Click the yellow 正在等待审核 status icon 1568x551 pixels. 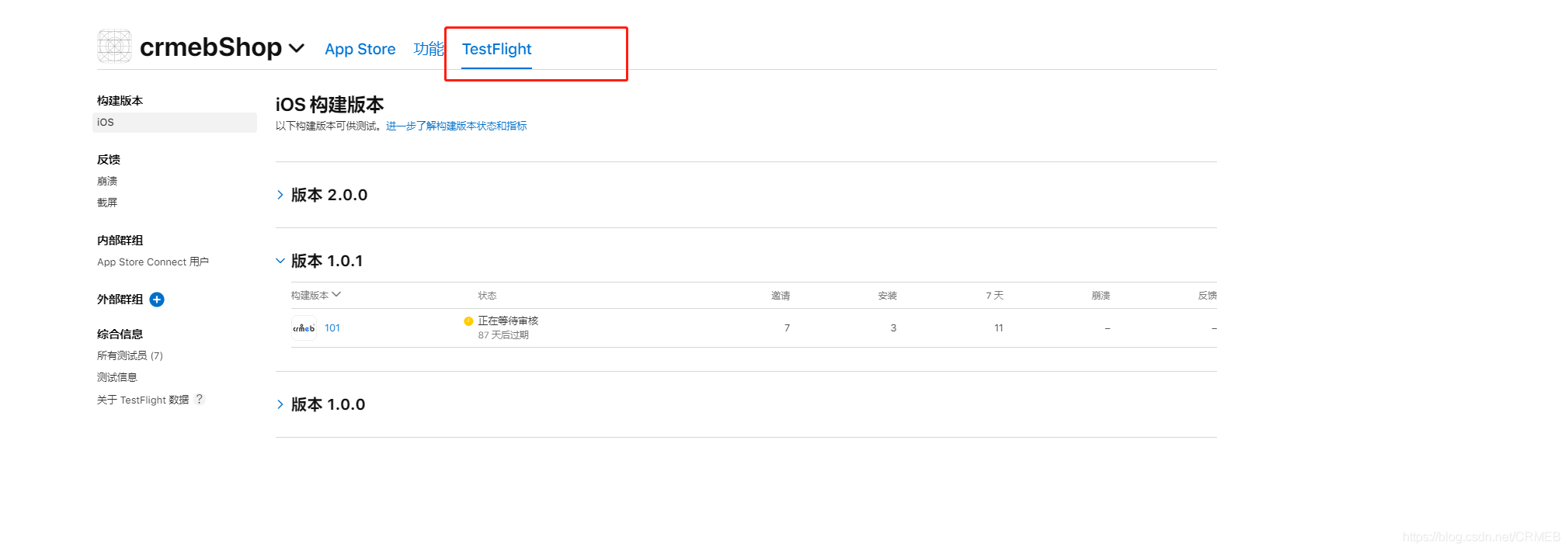click(468, 321)
